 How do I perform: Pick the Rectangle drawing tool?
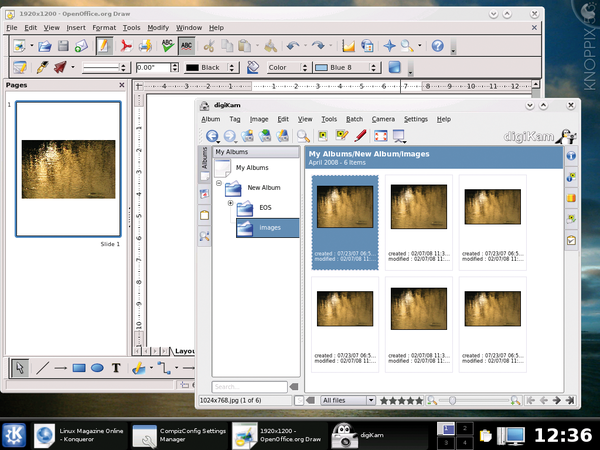pos(79,368)
